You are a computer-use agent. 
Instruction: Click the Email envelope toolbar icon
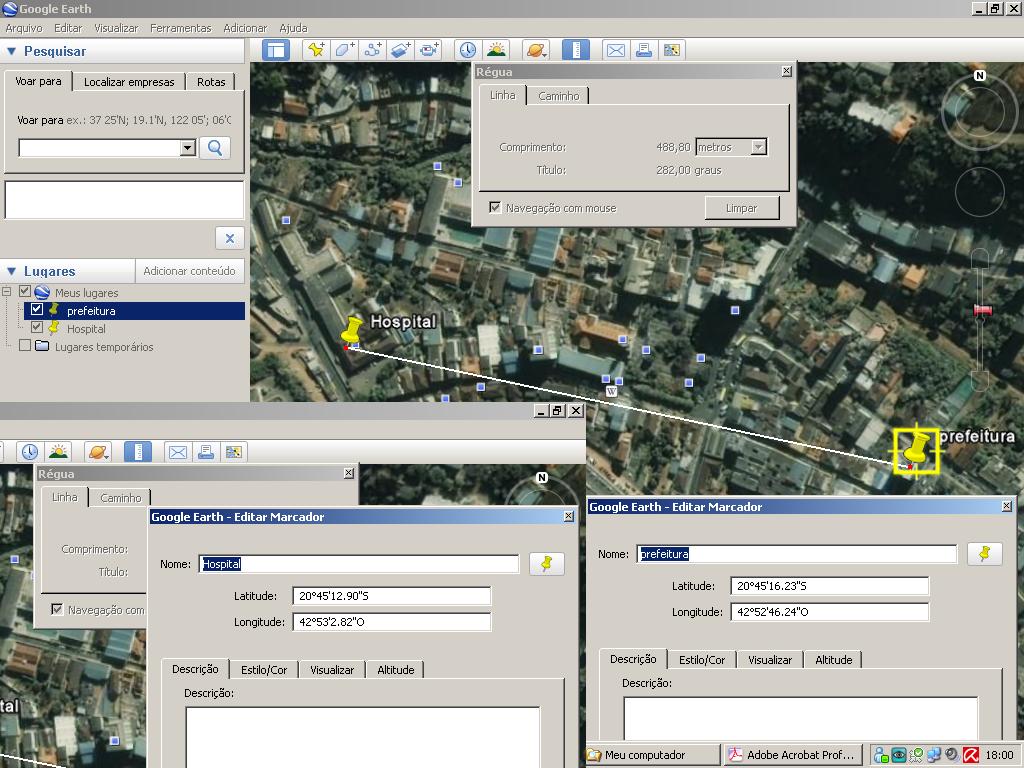(616, 50)
